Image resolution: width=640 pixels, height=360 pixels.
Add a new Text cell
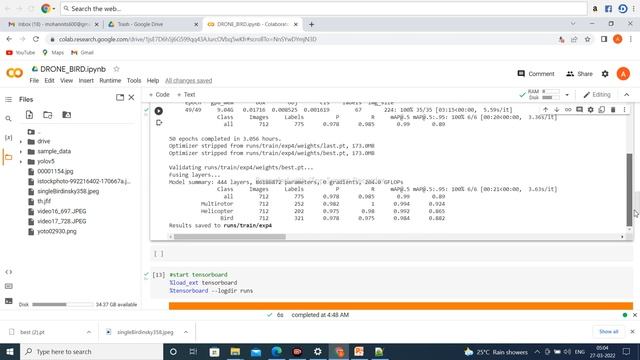pos(186,95)
